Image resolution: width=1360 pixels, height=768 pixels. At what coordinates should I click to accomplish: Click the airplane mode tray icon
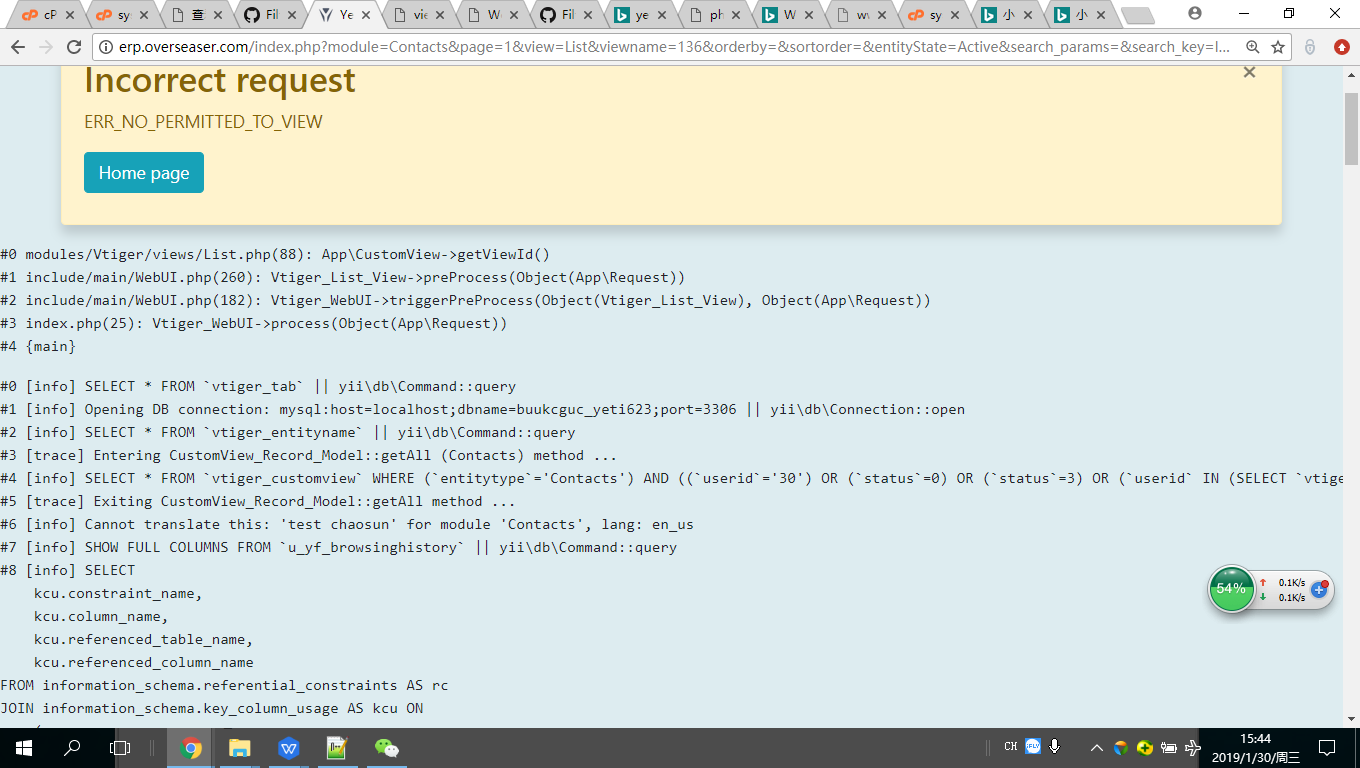(1192, 747)
